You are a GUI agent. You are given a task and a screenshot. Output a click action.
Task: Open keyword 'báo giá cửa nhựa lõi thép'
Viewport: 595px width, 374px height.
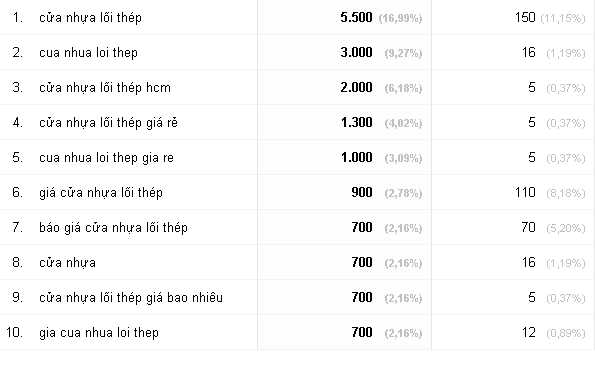pyautogui.click(x=113, y=228)
